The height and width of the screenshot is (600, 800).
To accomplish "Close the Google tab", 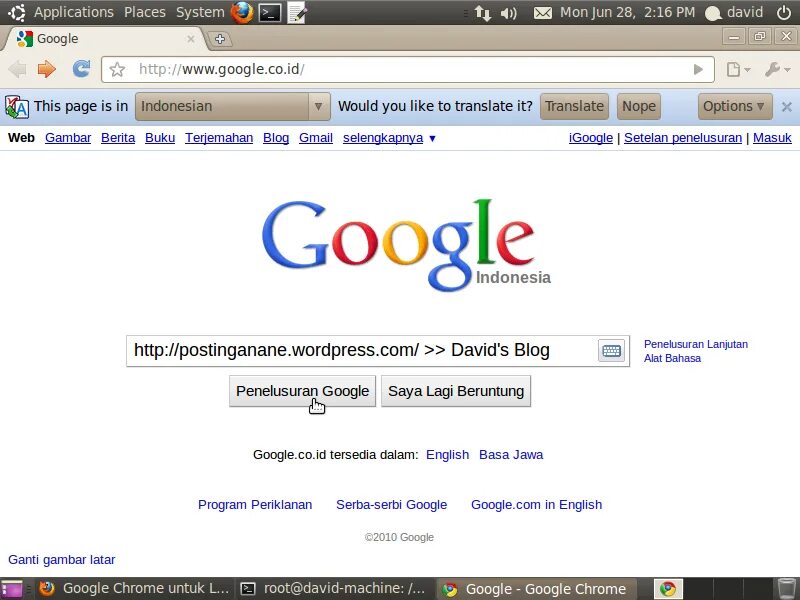I will [x=191, y=39].
